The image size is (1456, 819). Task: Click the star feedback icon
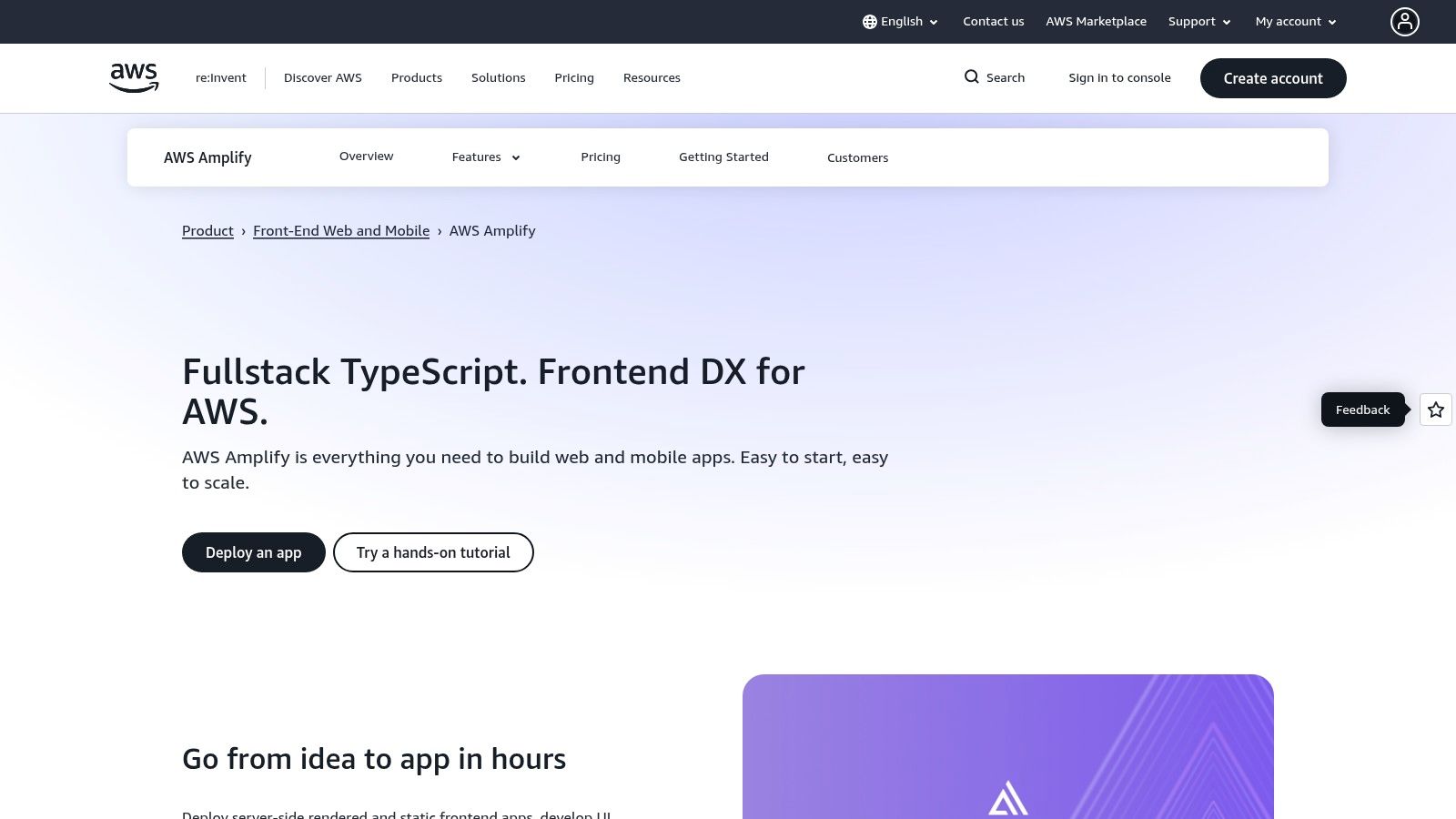tap(1436, 409)
